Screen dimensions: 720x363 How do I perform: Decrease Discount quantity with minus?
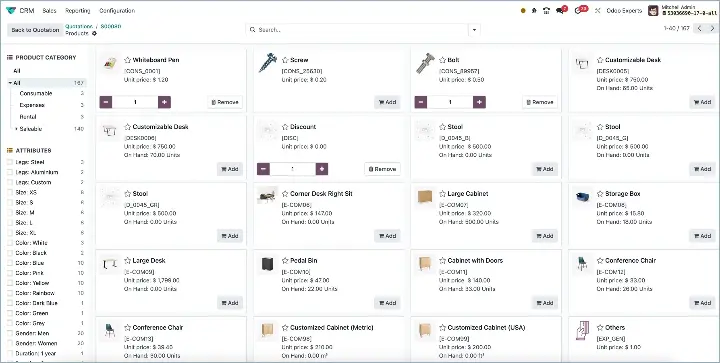tap(263, 169)
